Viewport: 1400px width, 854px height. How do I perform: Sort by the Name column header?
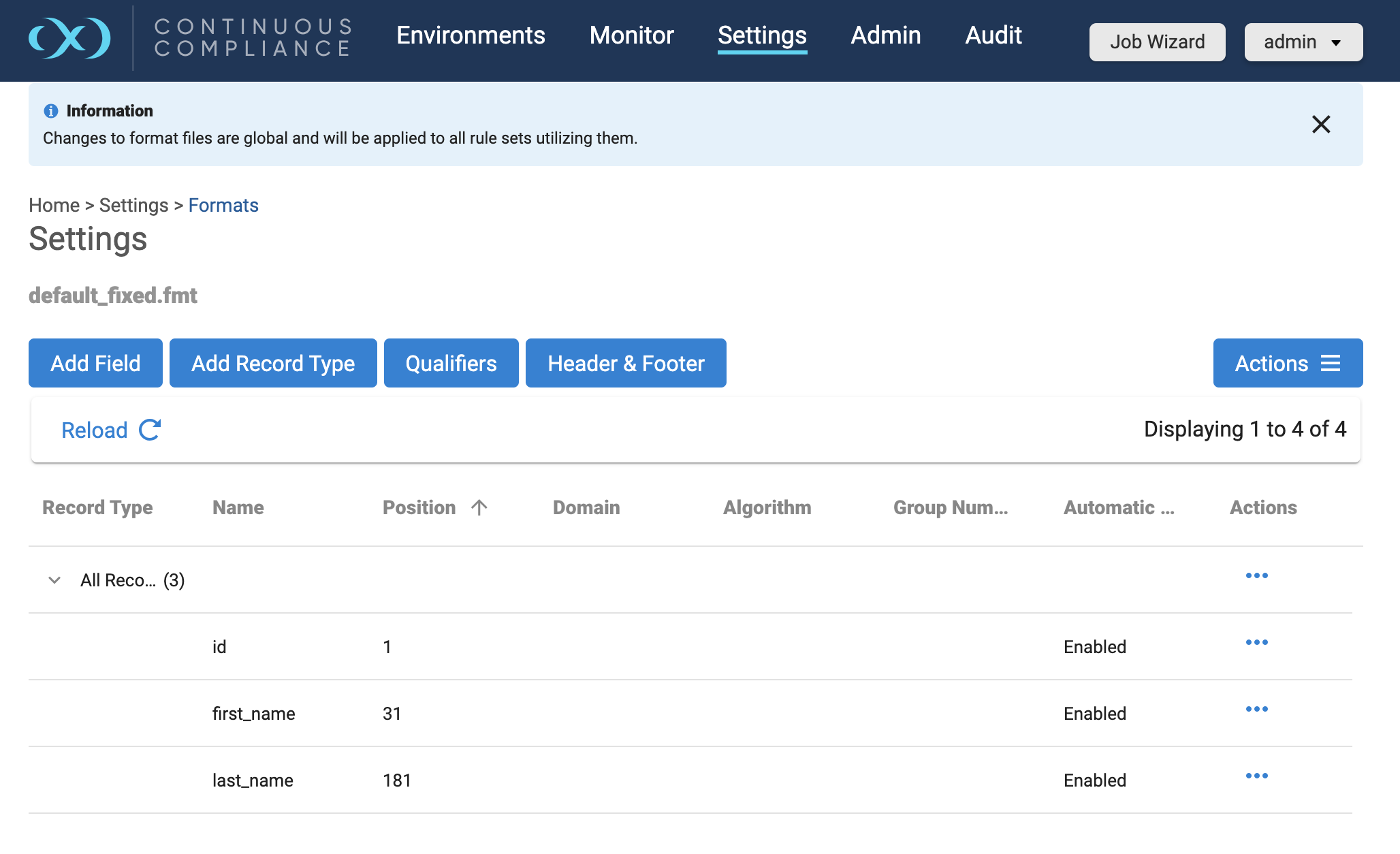(x=238, y=507)
